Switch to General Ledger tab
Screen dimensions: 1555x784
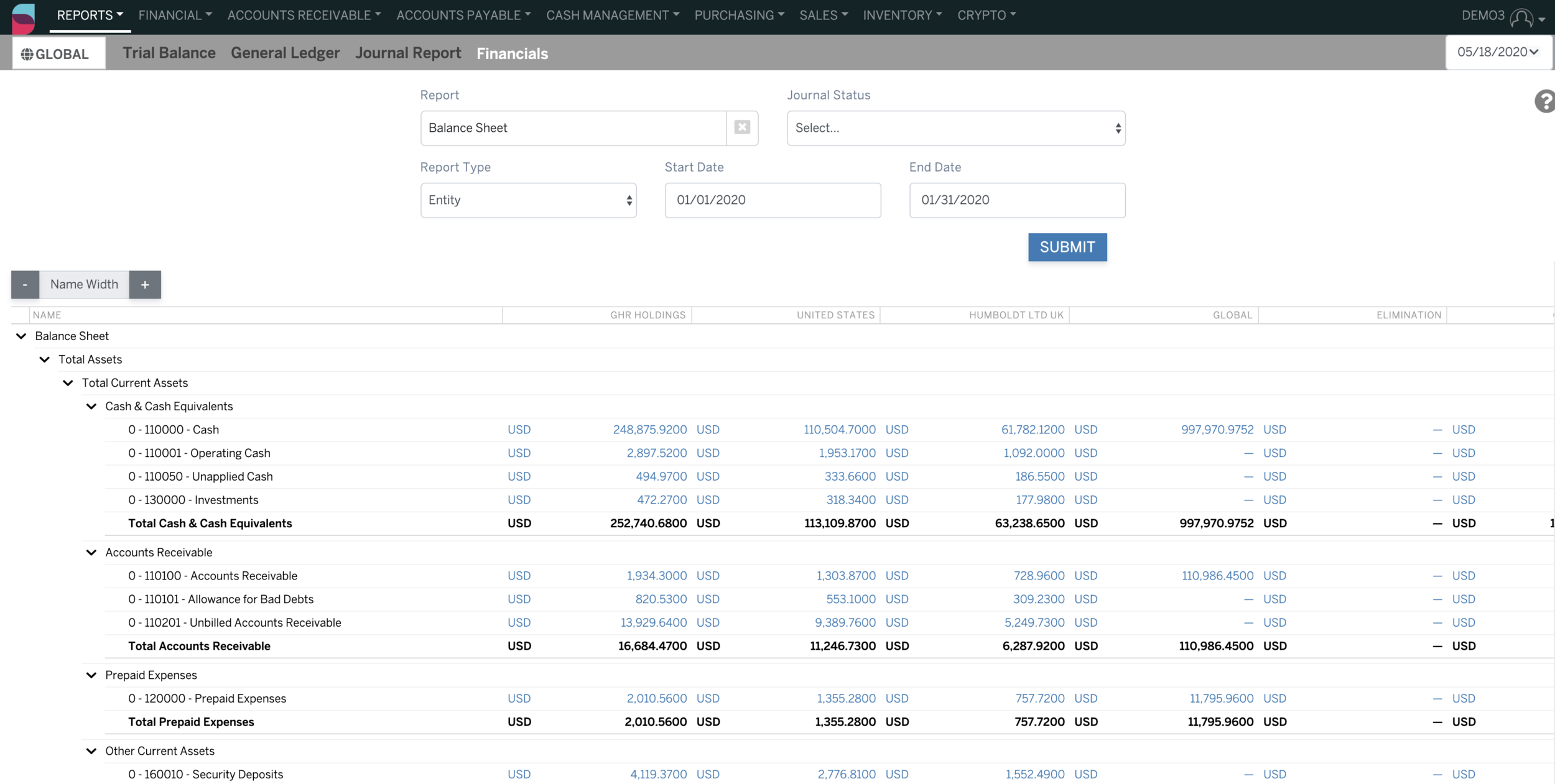[285, 53]
